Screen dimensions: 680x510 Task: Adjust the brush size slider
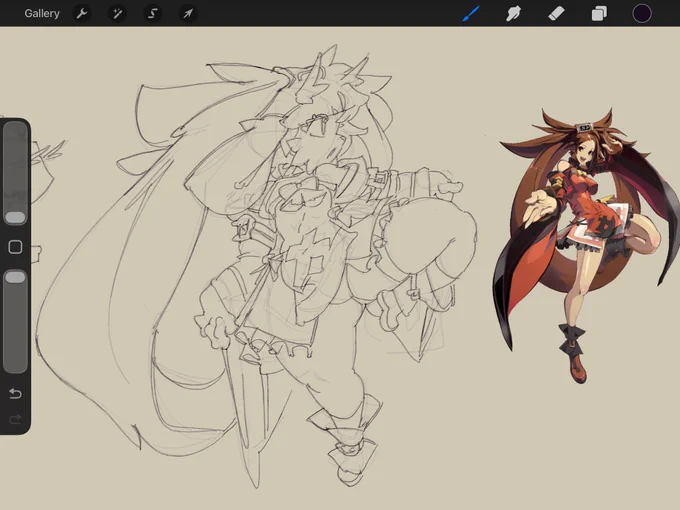coord(15,173)
